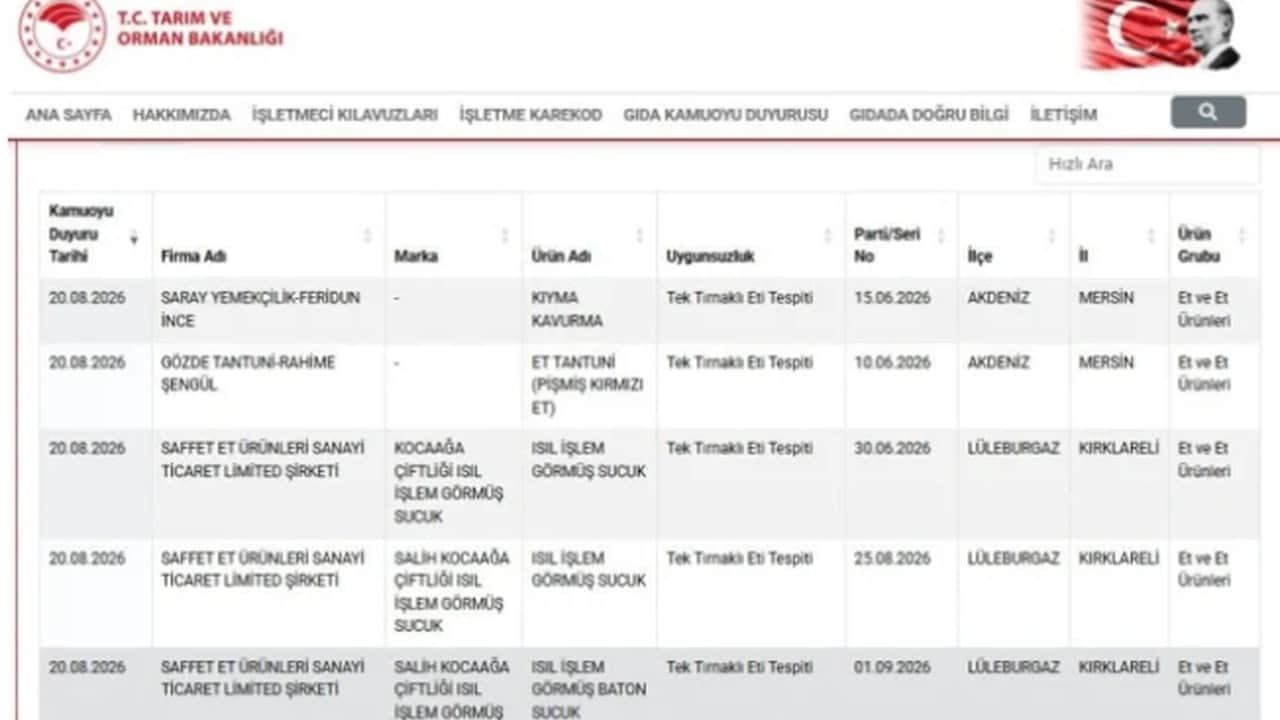Open the ANA SAYFA menu item
The image size is (1280, 720).
(x=69, y=114)
